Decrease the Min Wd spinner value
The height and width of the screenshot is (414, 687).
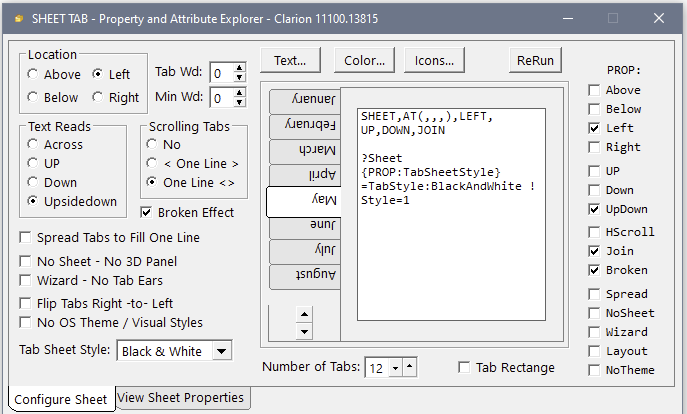[241, 102]
